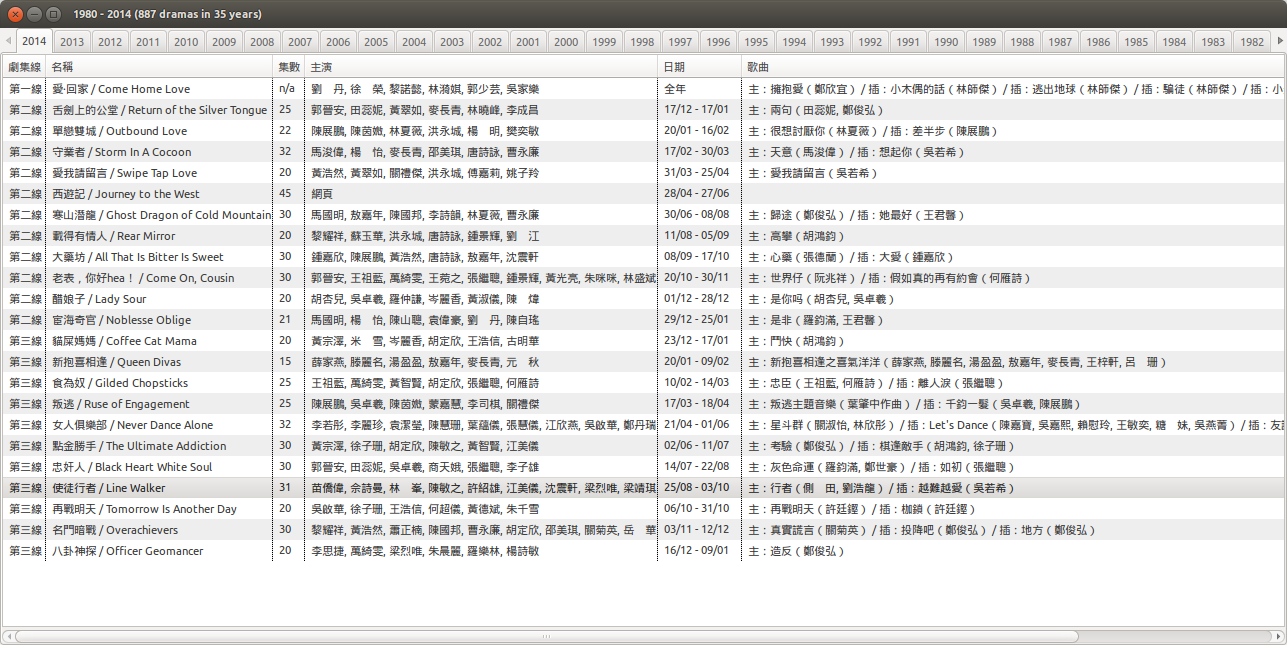Screen dimensions: 1287x645
Task: Go to the 1990 tab
Action: (x=946, y=42)
